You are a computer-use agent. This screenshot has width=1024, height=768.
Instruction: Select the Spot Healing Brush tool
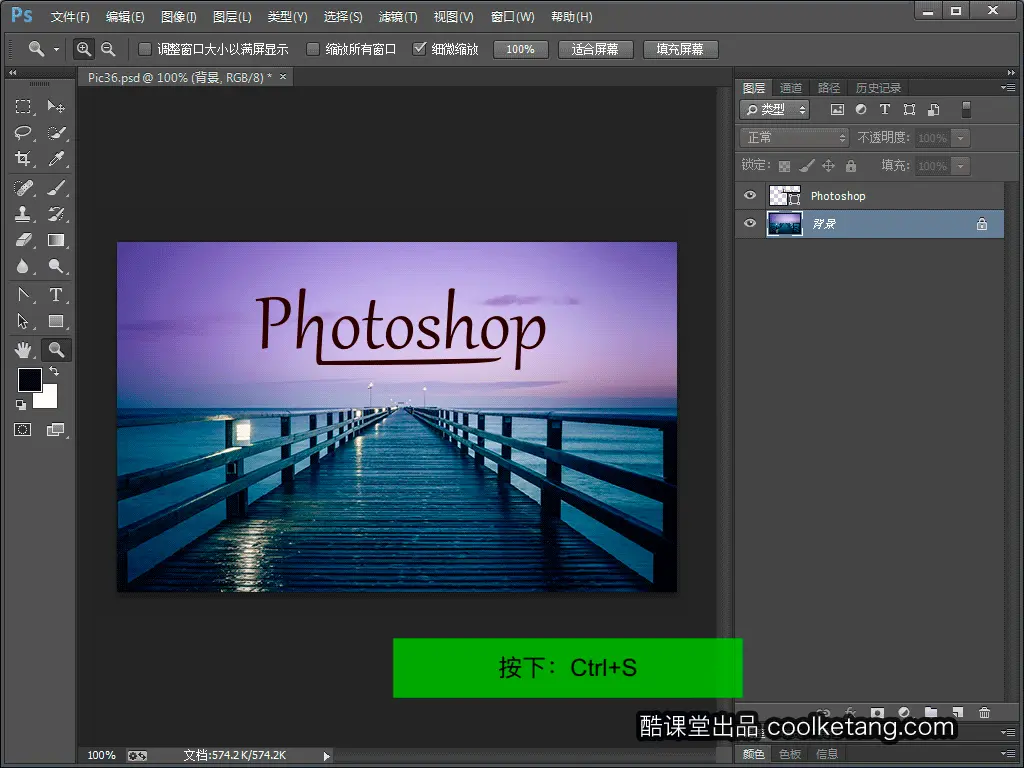[23, 188]
